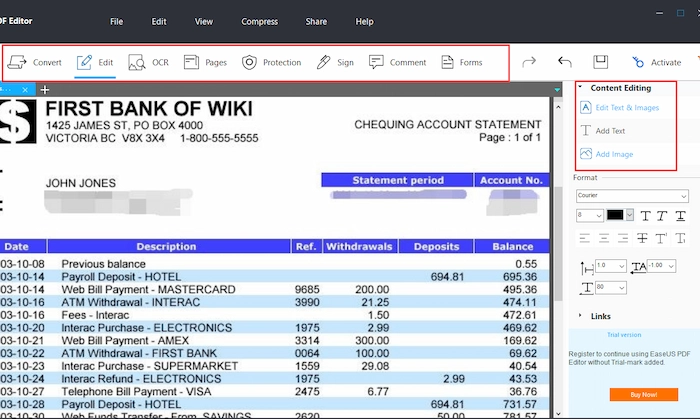700x419 pixels.
Task: Toggle subscript formatting
Action: tap(680, 238)
